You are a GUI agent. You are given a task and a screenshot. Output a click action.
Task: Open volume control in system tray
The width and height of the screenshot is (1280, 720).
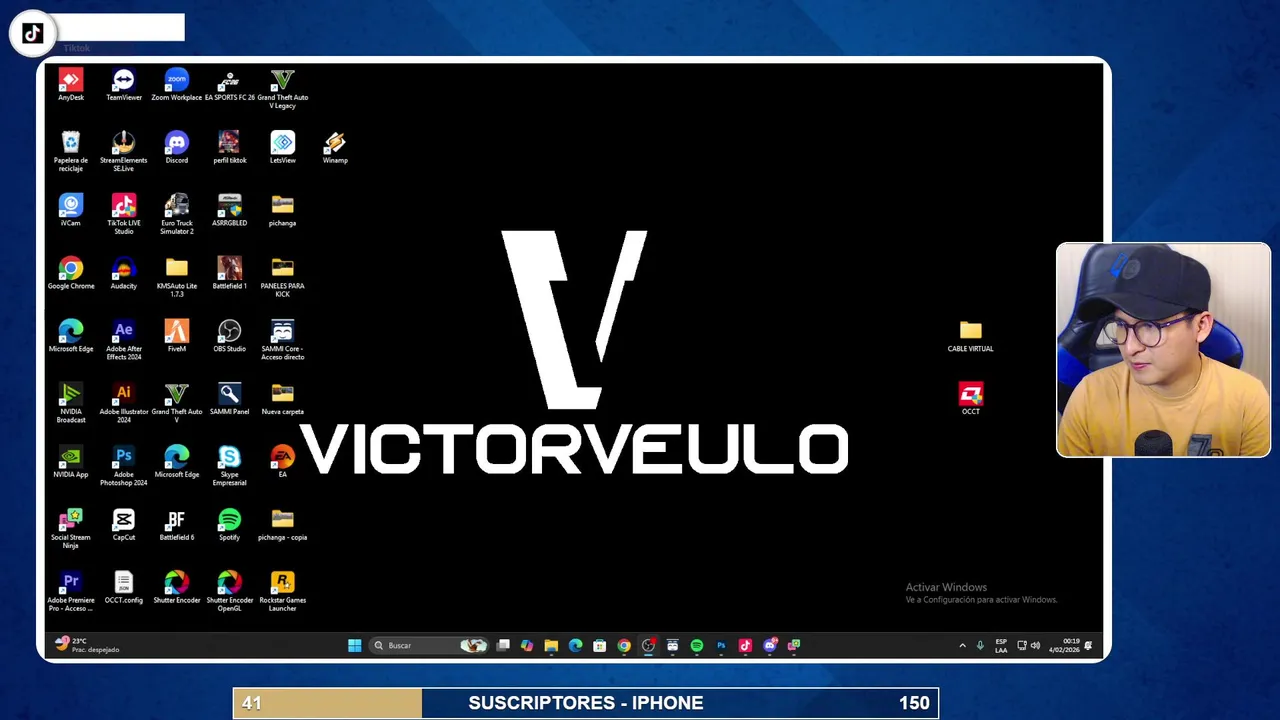pyautogui.click(x=1035, y=645)
